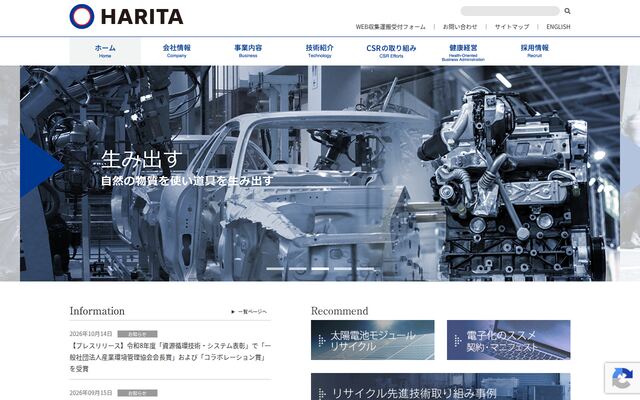640x400 pixels.
Task: Open the プレスリリース 令和8年度 news article
Action: coord(170,357)
